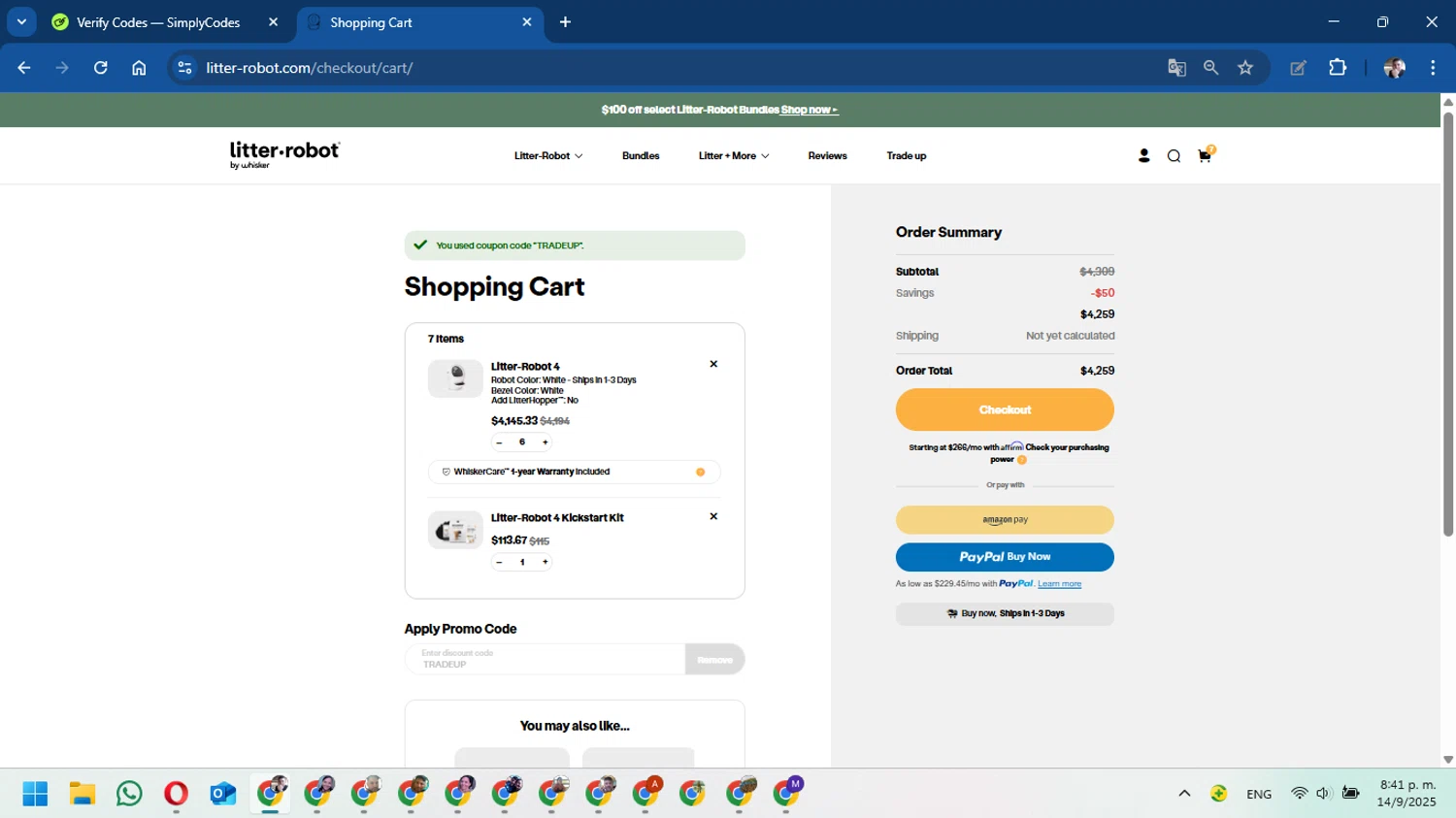
Task: Open the Reviews menu item
Action: tap(827, 155)
